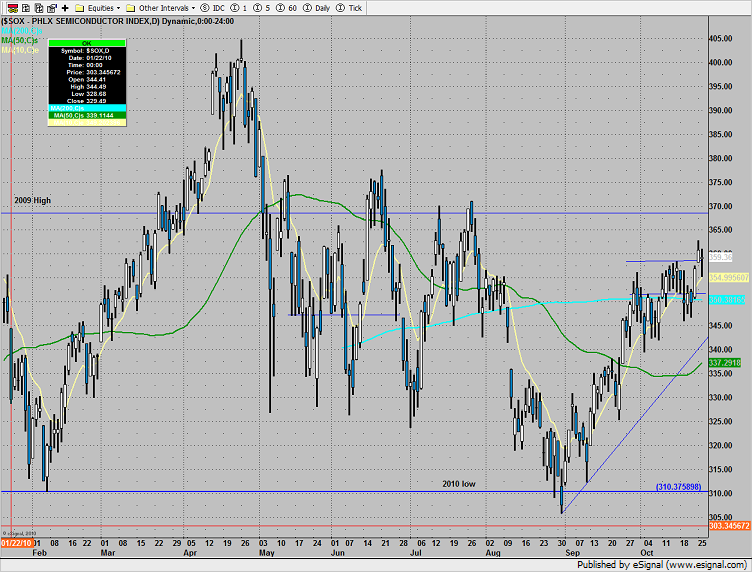The height and width of the screenshot is (572, 752).
Task: Click the circled I icon beside Tick
Action: [x=341, y=8]
